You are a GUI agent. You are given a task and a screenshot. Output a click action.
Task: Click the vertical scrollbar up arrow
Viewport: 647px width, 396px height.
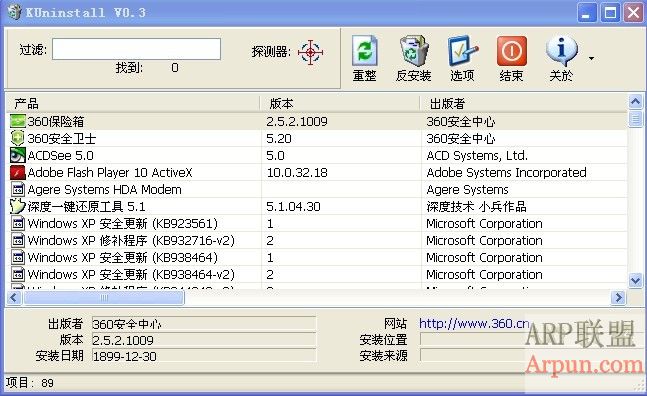[x=635, y=101]
